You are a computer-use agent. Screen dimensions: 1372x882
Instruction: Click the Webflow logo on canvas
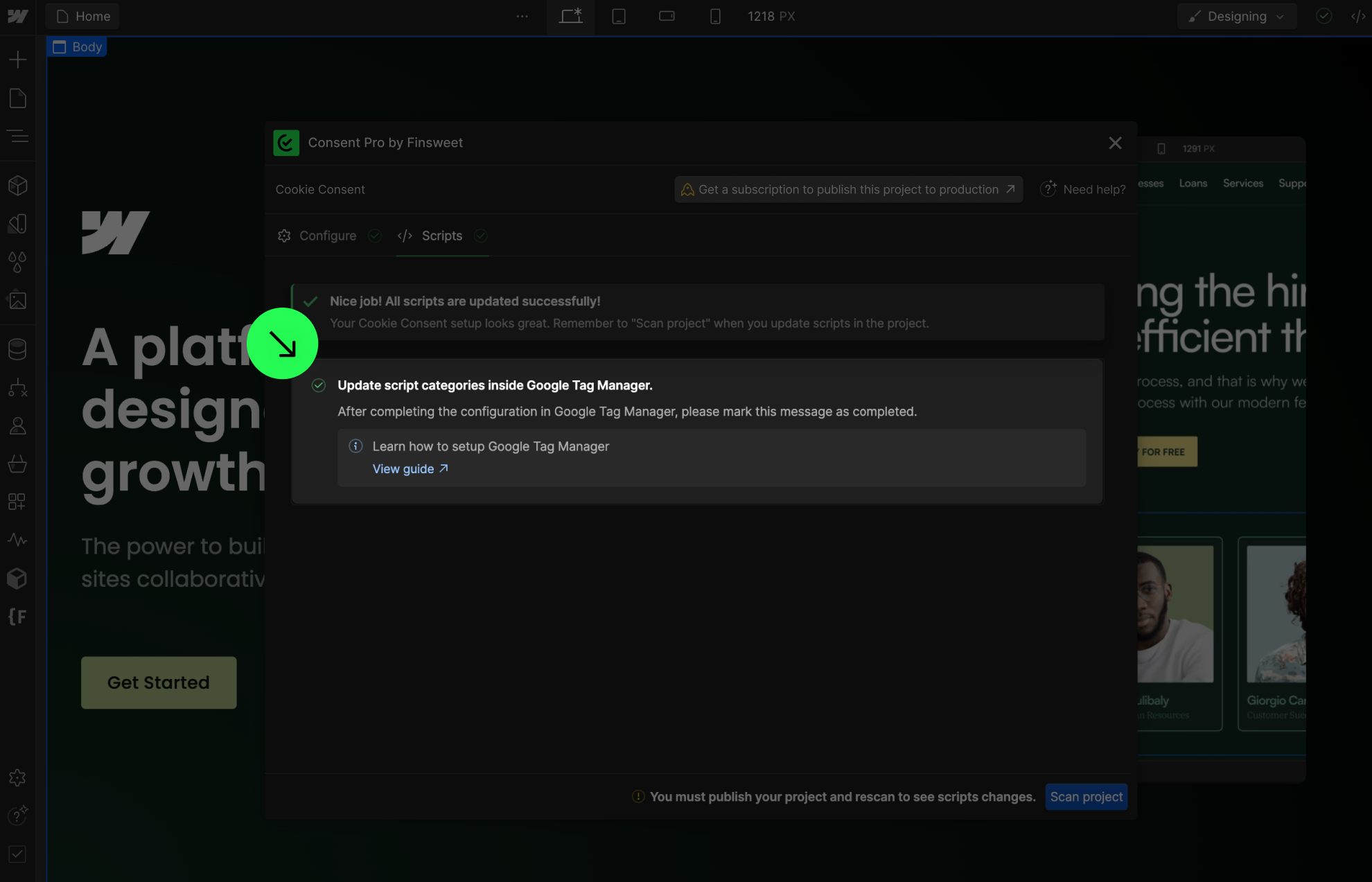pyautogui.click(x=116, y=233)
